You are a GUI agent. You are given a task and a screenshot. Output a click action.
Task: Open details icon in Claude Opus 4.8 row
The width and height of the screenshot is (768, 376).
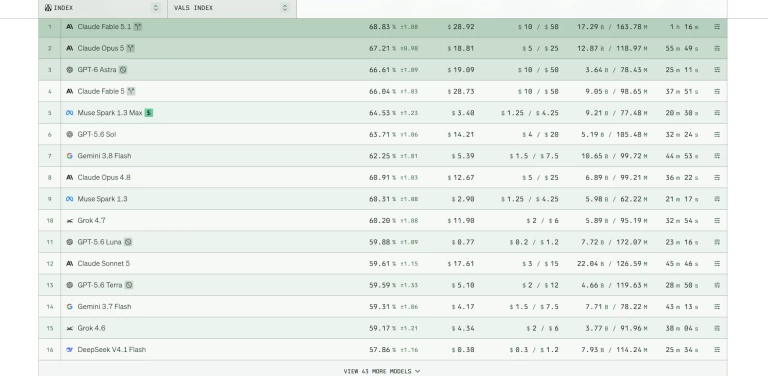click(x=717, y=178)
